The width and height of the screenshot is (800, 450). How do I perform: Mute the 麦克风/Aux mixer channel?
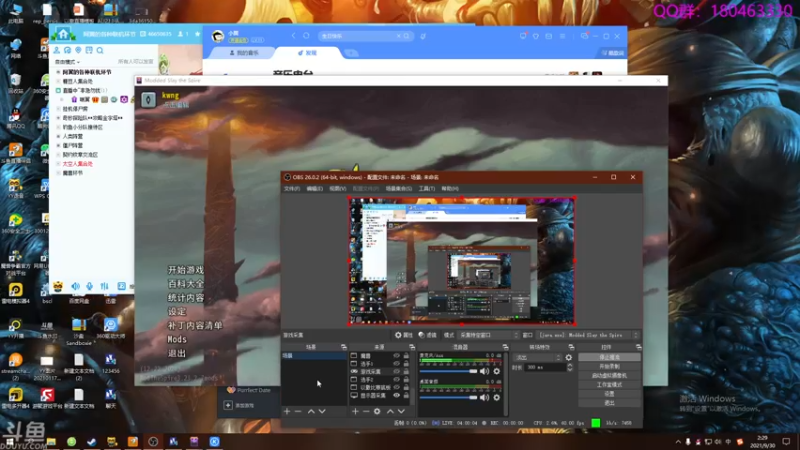(x=484, y=371)
